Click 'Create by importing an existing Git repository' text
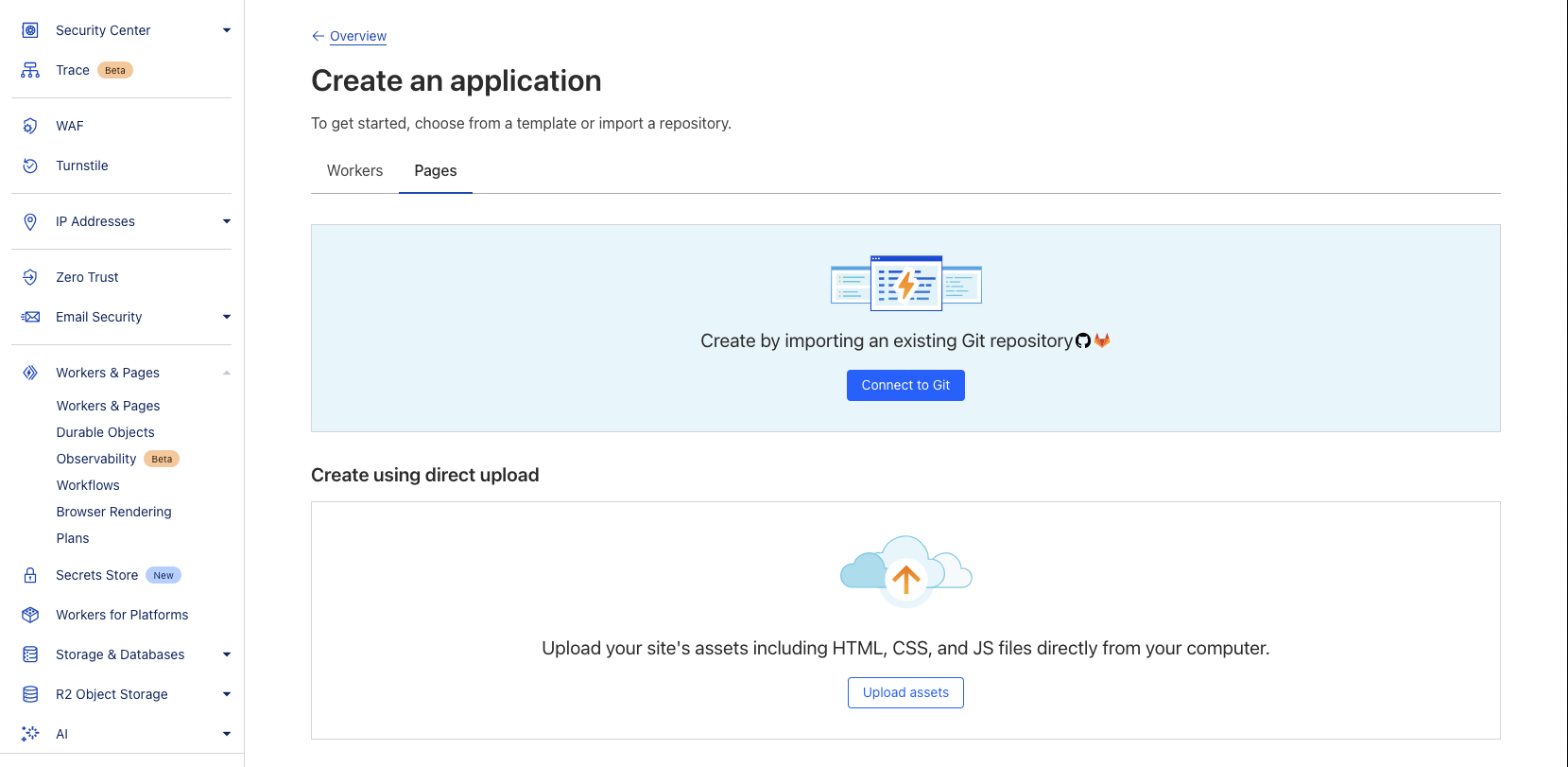This screenshot has height=767, width=1568. (887, 340)
